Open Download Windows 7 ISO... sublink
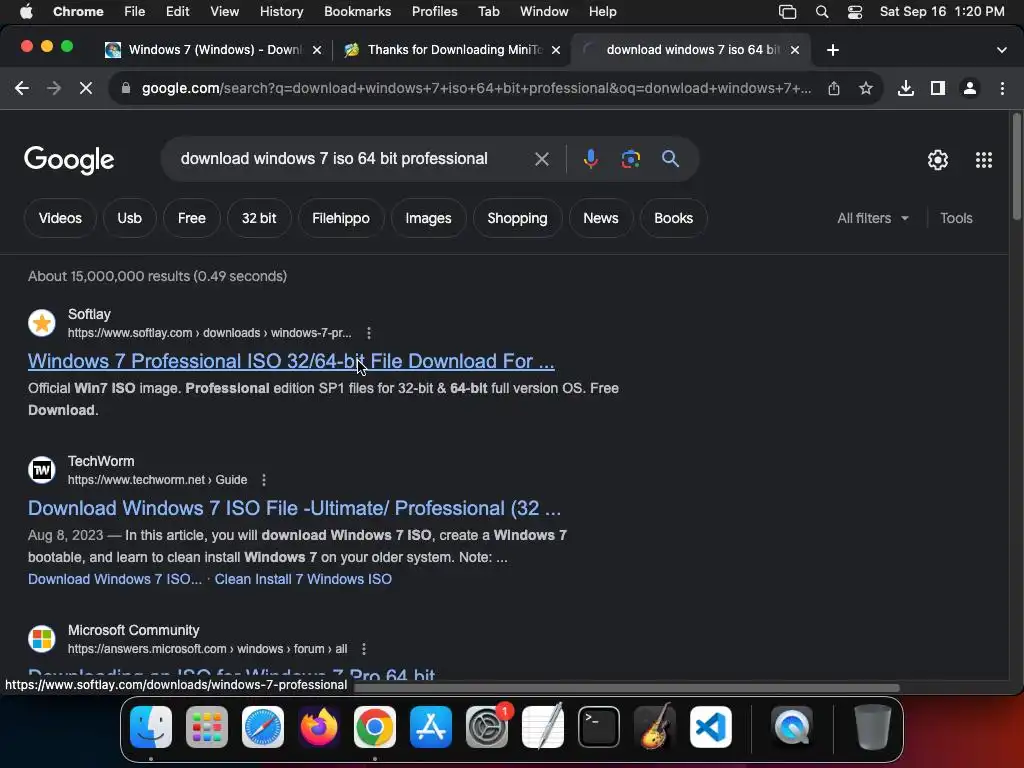The image size is (1024, 768). [115, 579]
